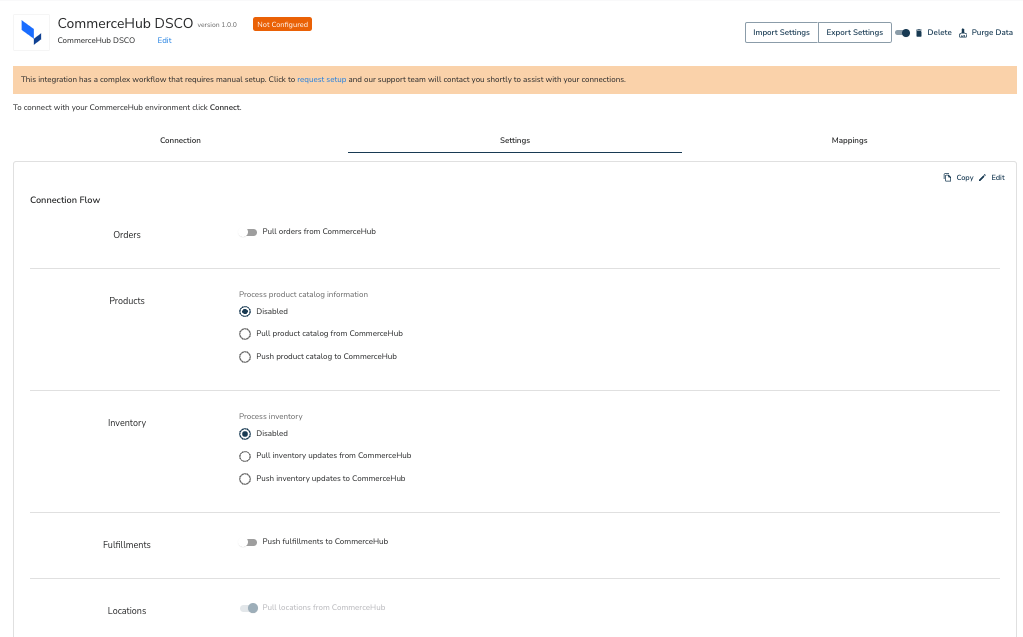Click the Products row label

[127, 301]
